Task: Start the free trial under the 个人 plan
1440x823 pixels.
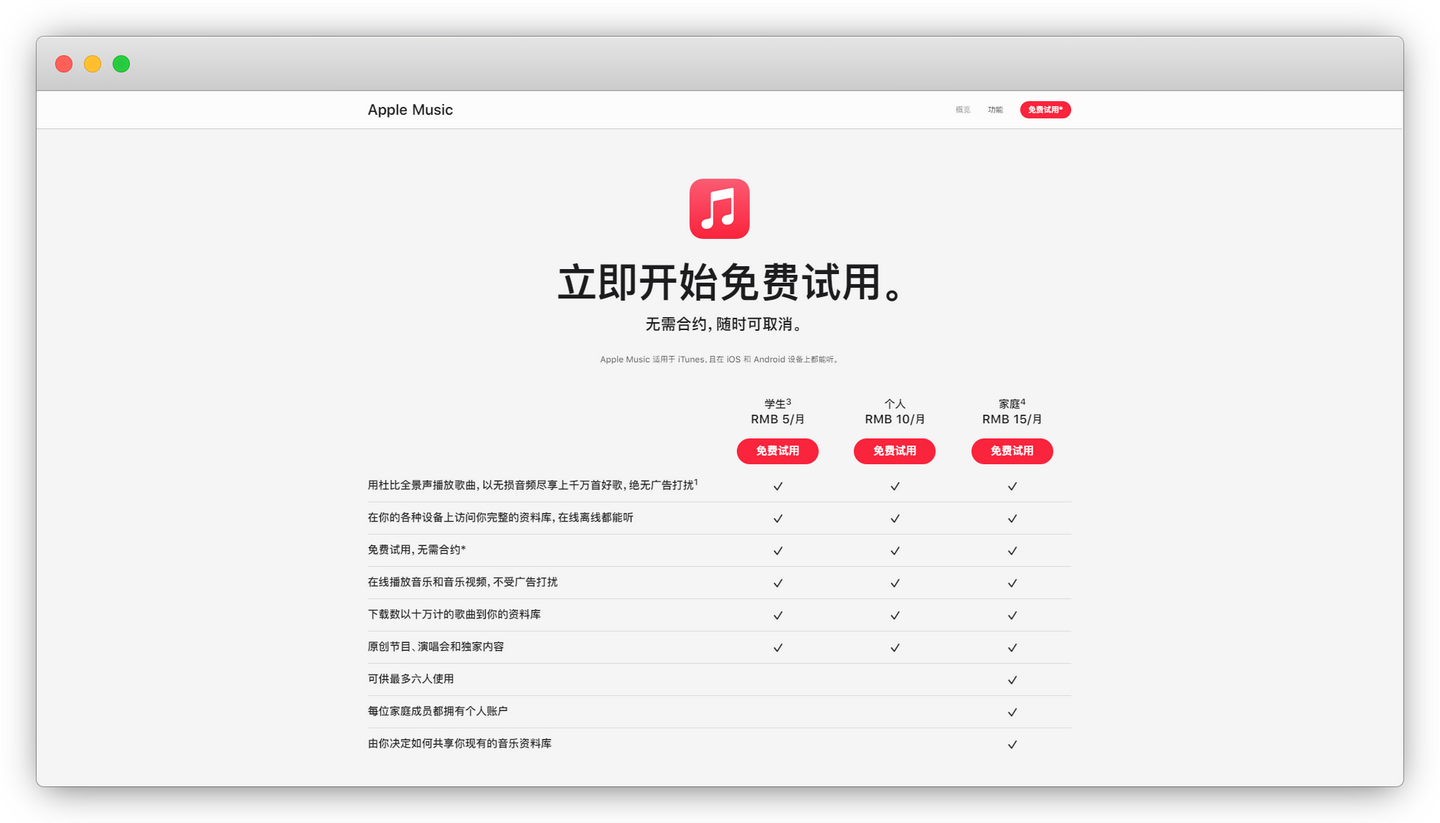Action: coord(894,451)
